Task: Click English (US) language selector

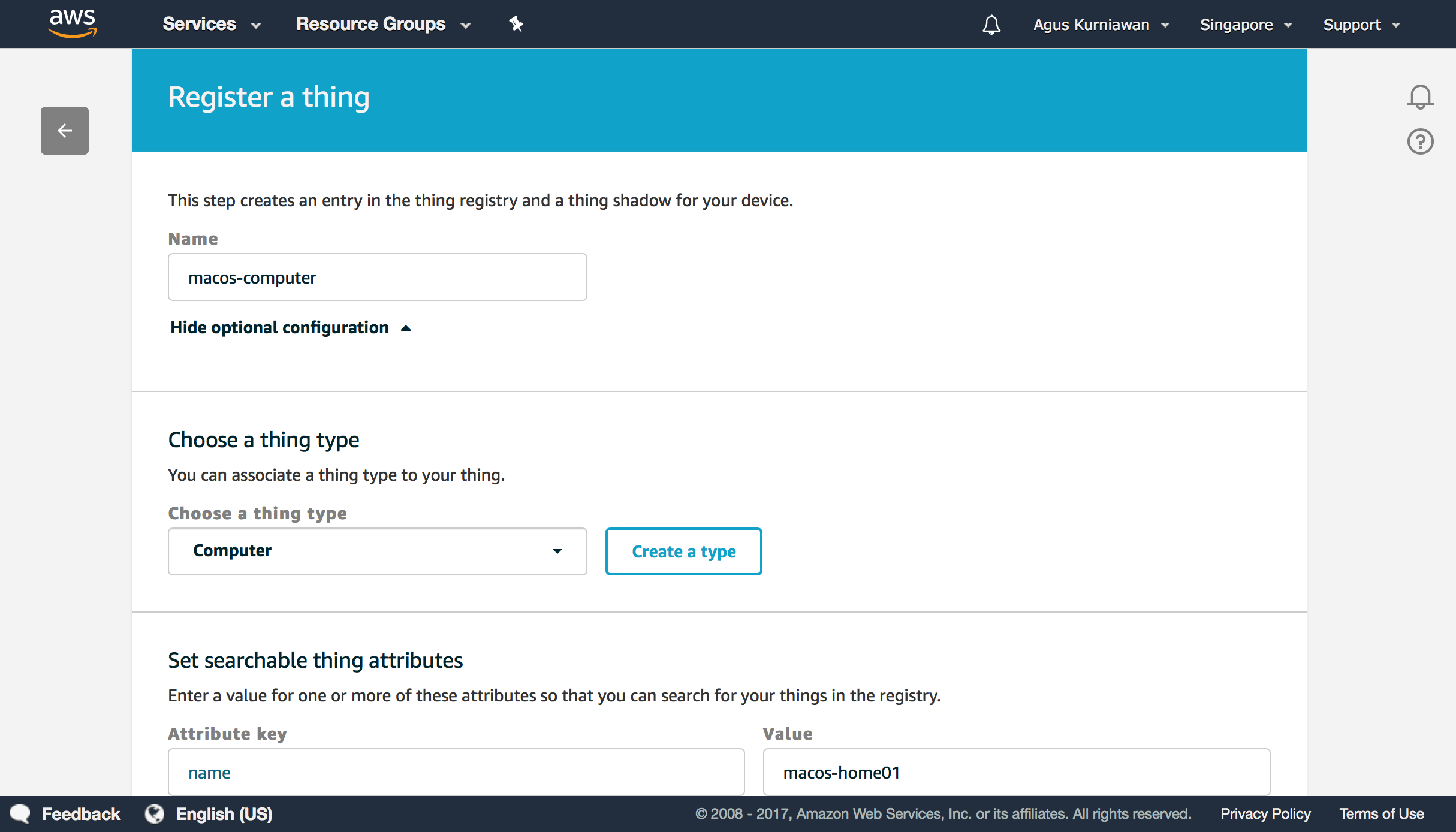Action: (224, 814)
